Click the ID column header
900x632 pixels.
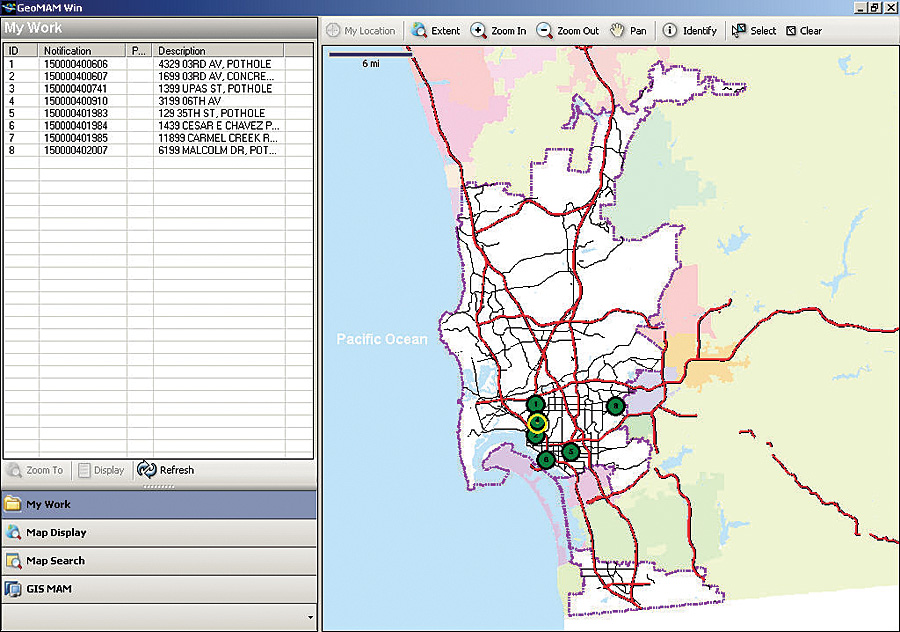[20, 51]
